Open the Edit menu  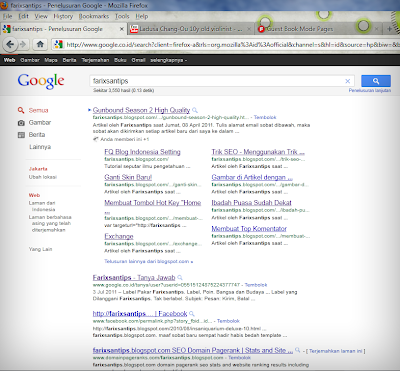pos(23,16)
